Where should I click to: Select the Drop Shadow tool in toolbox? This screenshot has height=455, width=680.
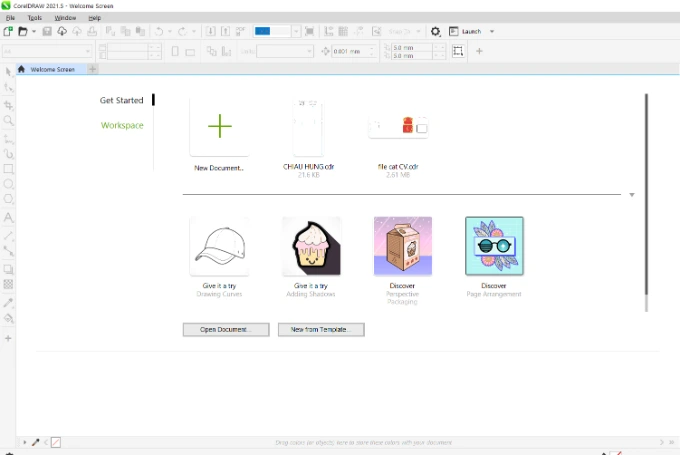8,269
